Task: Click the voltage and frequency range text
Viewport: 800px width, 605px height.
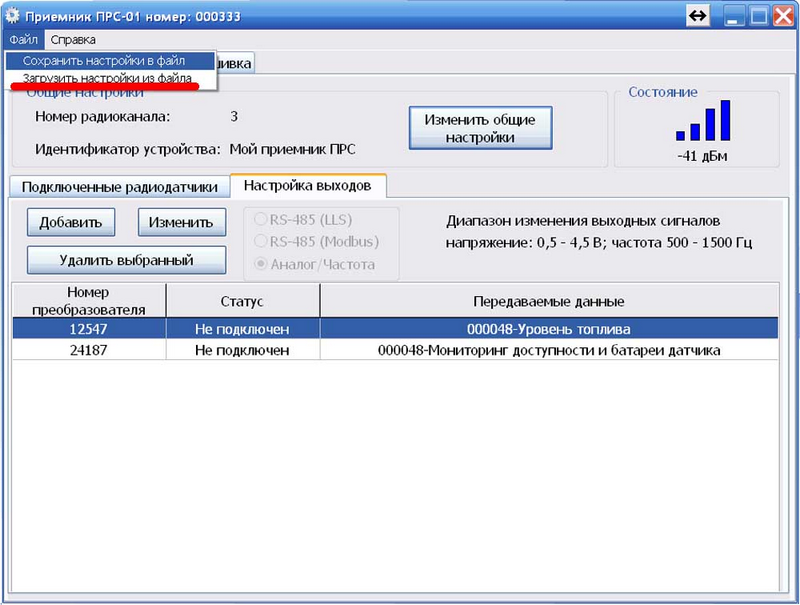Action: 599,242
